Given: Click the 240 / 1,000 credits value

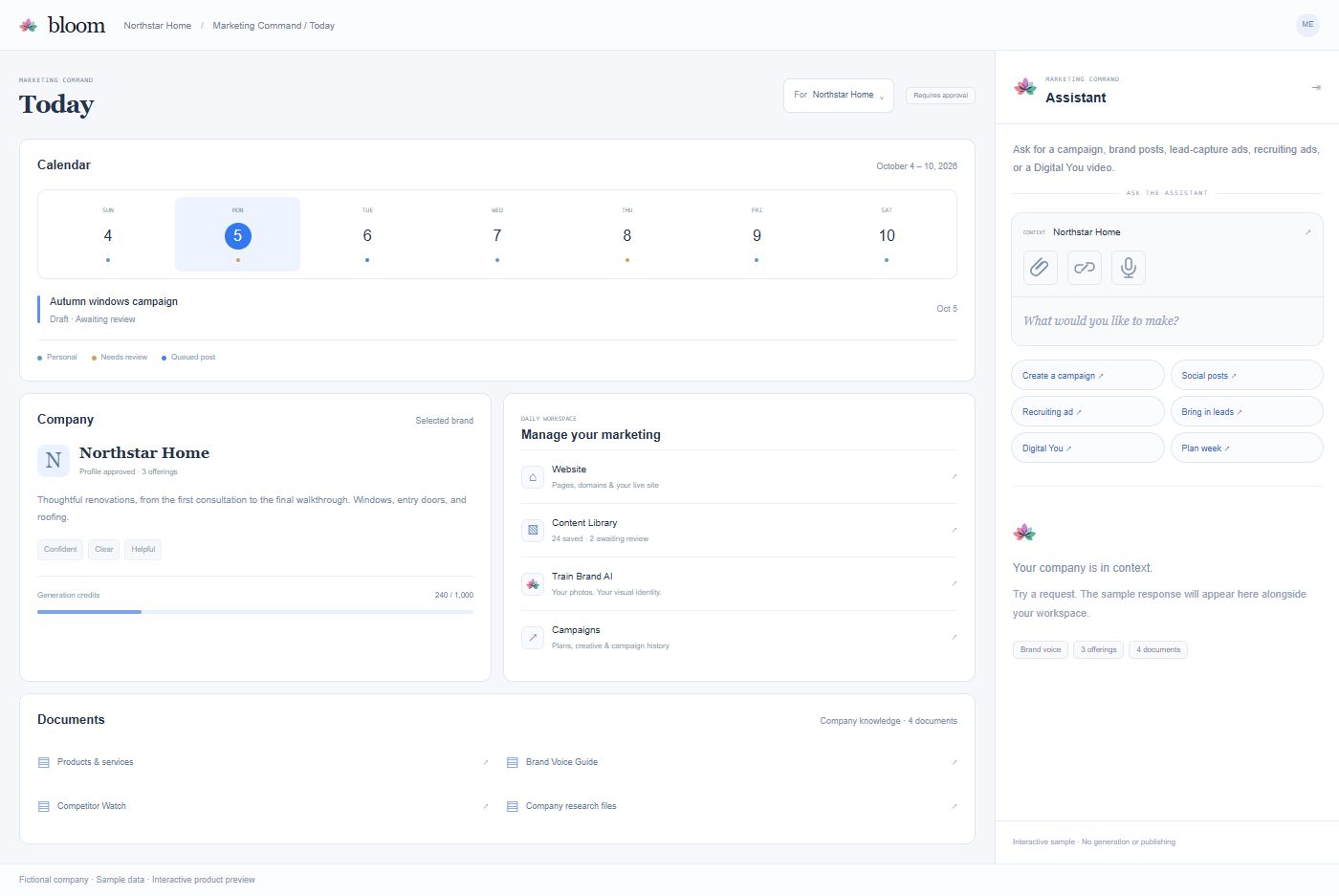Looking at the screenshot, I should 454,595.
